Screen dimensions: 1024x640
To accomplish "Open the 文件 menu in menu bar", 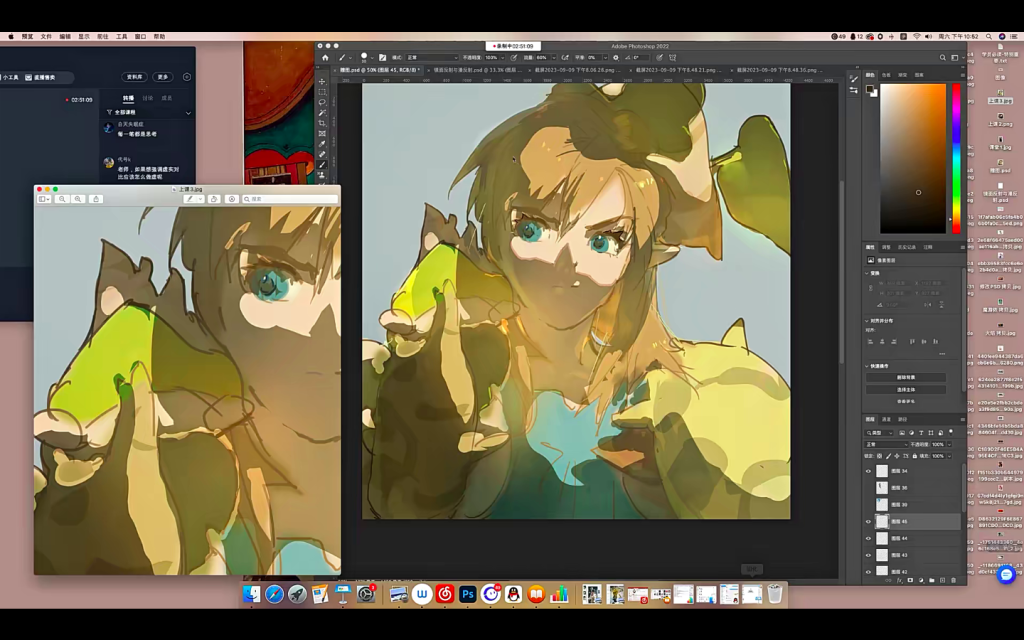I will point(46,36).
